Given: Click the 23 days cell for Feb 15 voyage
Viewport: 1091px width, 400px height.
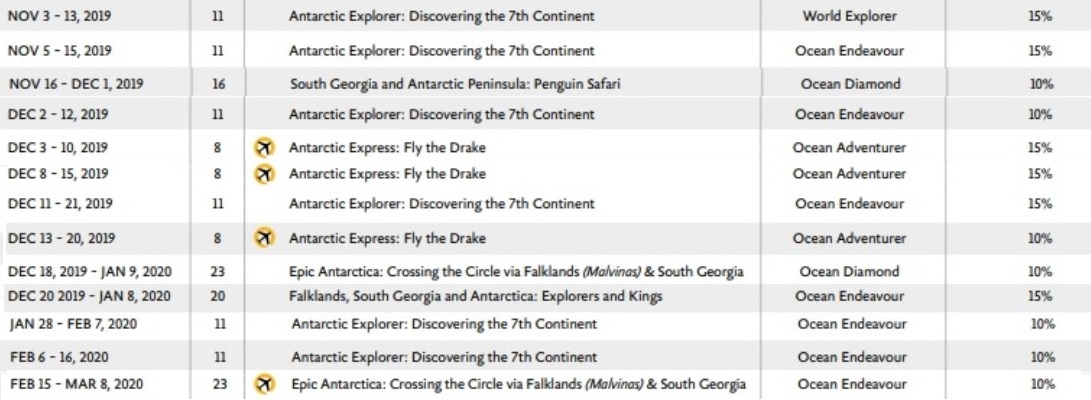Looking at the screenshot, I should [x=218, y=383].
